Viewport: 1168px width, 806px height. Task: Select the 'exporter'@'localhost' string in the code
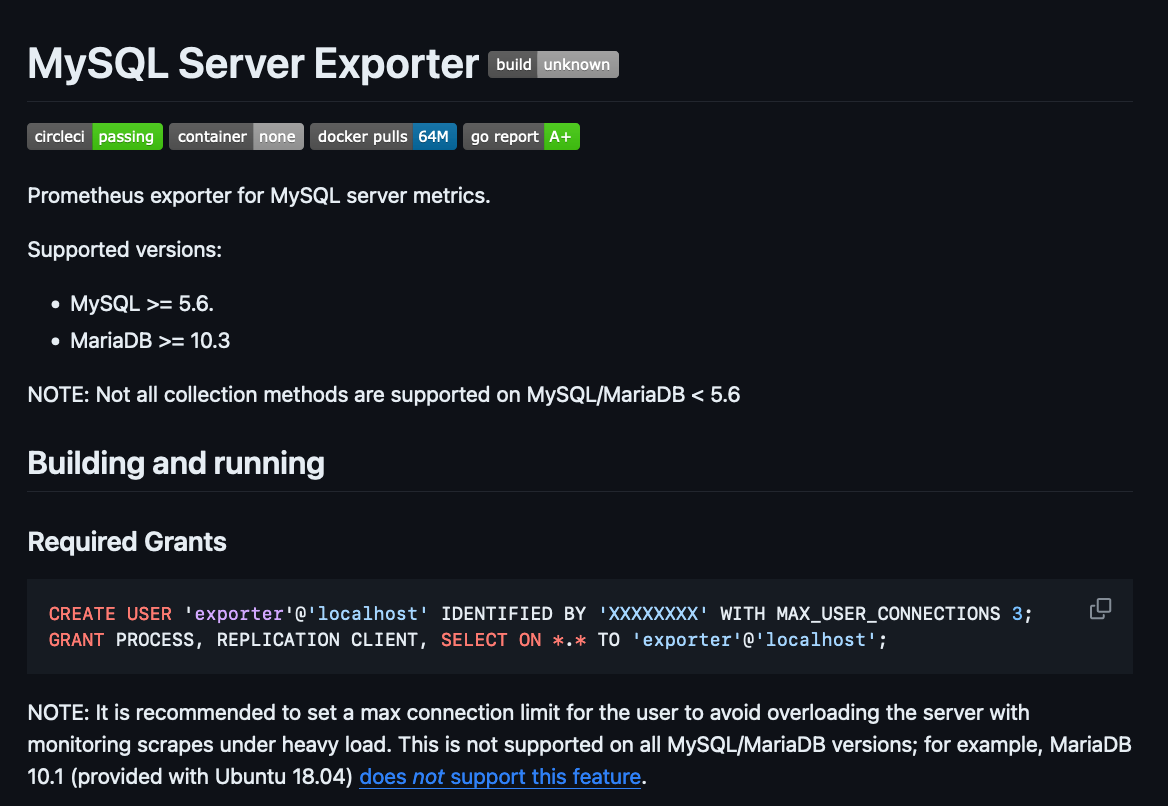coord(308,613)
